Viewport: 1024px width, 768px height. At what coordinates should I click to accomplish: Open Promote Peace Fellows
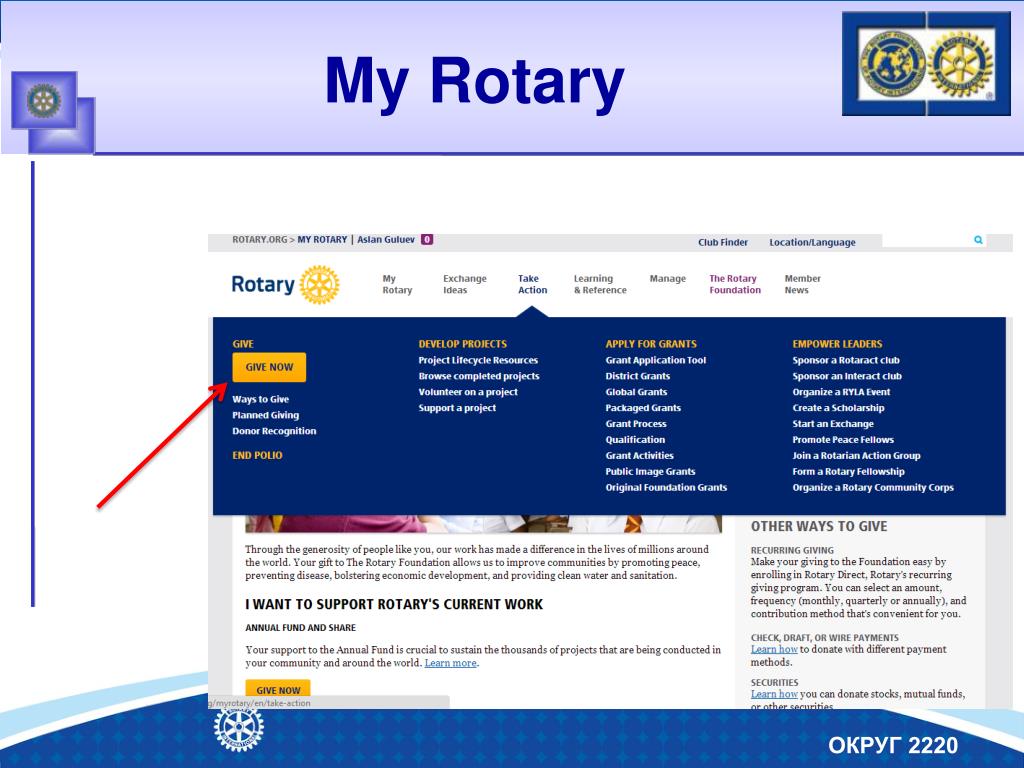[843, 440]
